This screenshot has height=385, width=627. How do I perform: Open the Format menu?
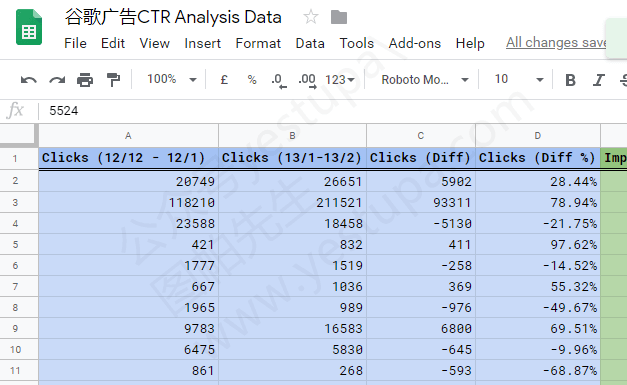pos(258,43)
